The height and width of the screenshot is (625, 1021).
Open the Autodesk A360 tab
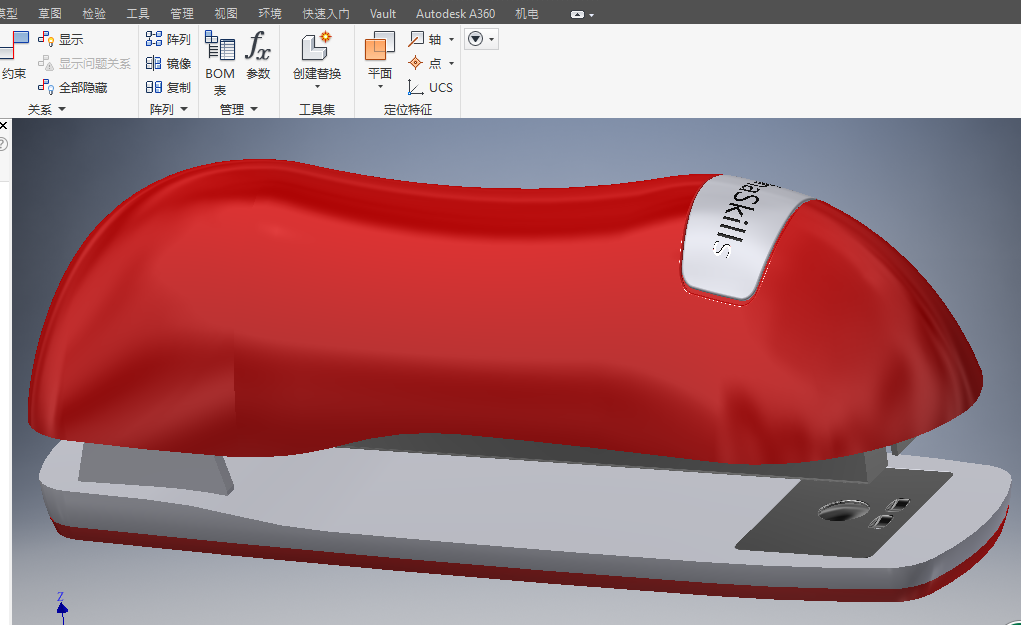point(455,14)
